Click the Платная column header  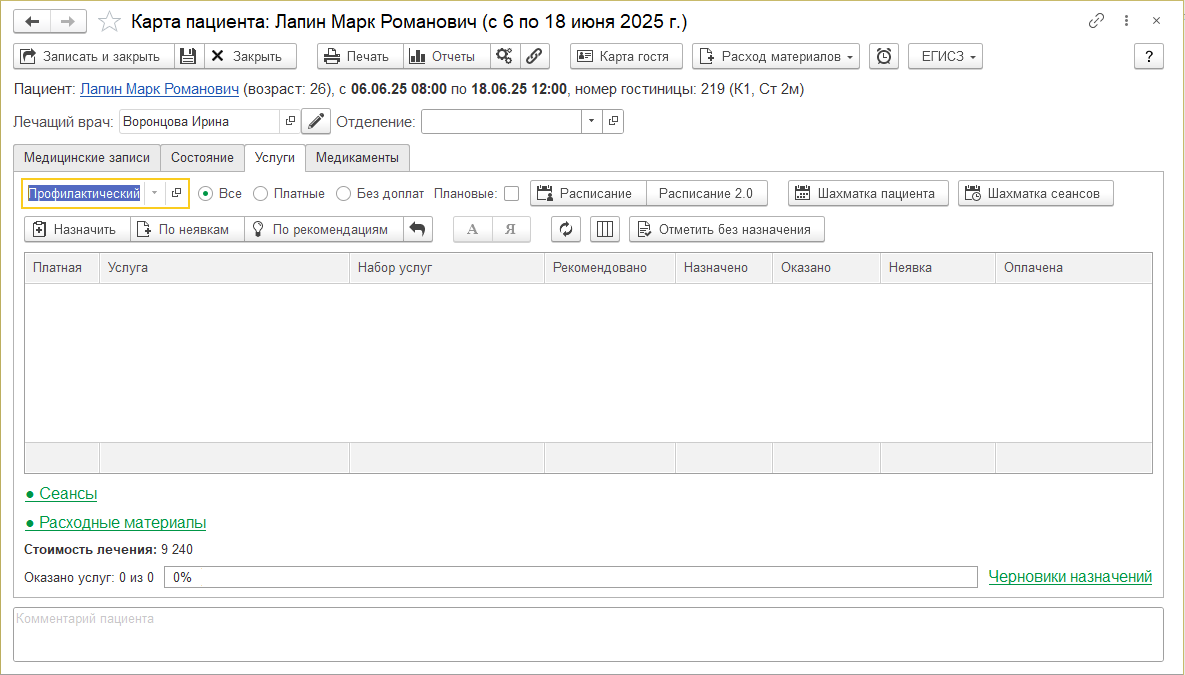point(62,268)
